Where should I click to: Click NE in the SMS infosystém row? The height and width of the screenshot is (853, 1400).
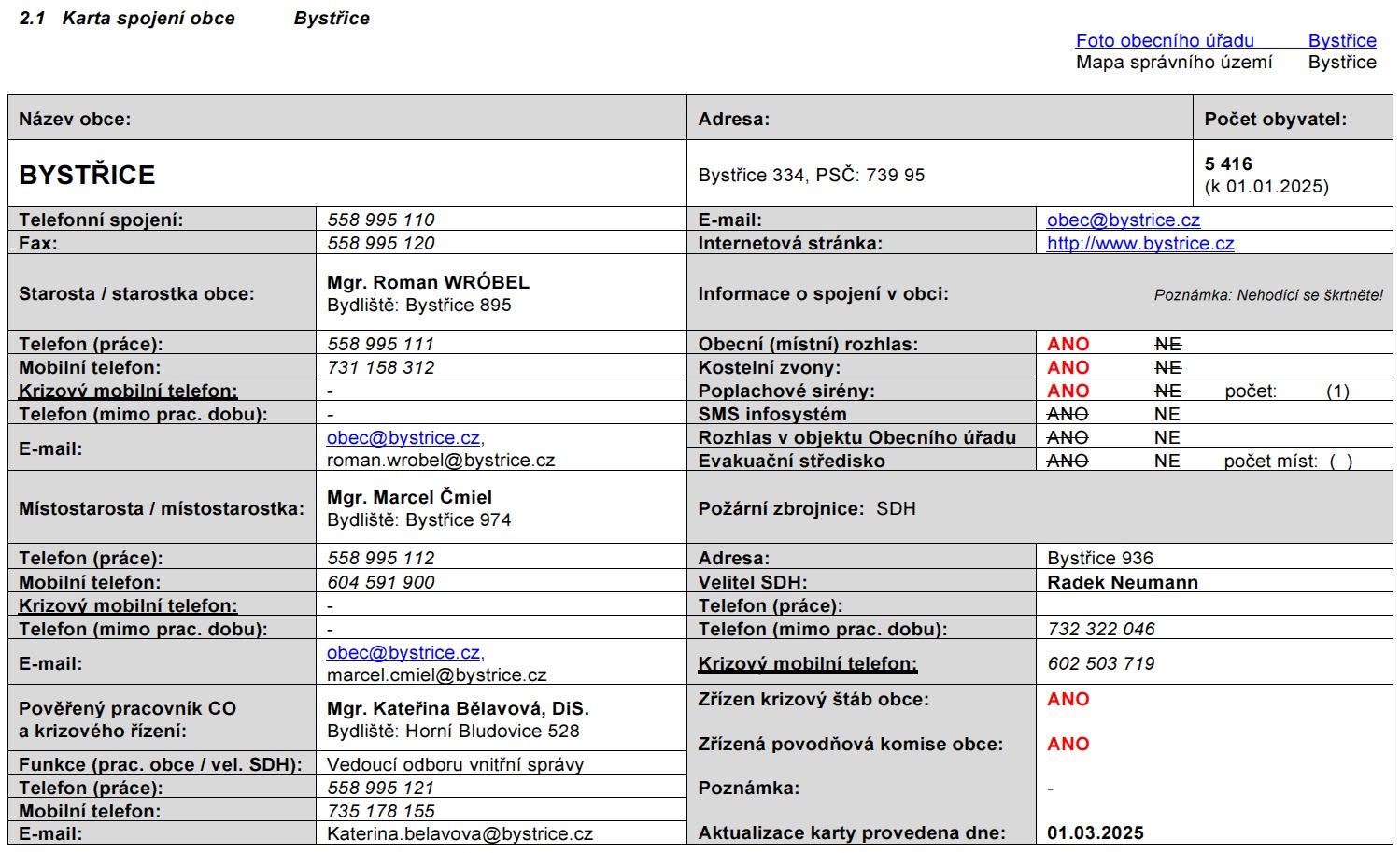(x=1167, y=414)
